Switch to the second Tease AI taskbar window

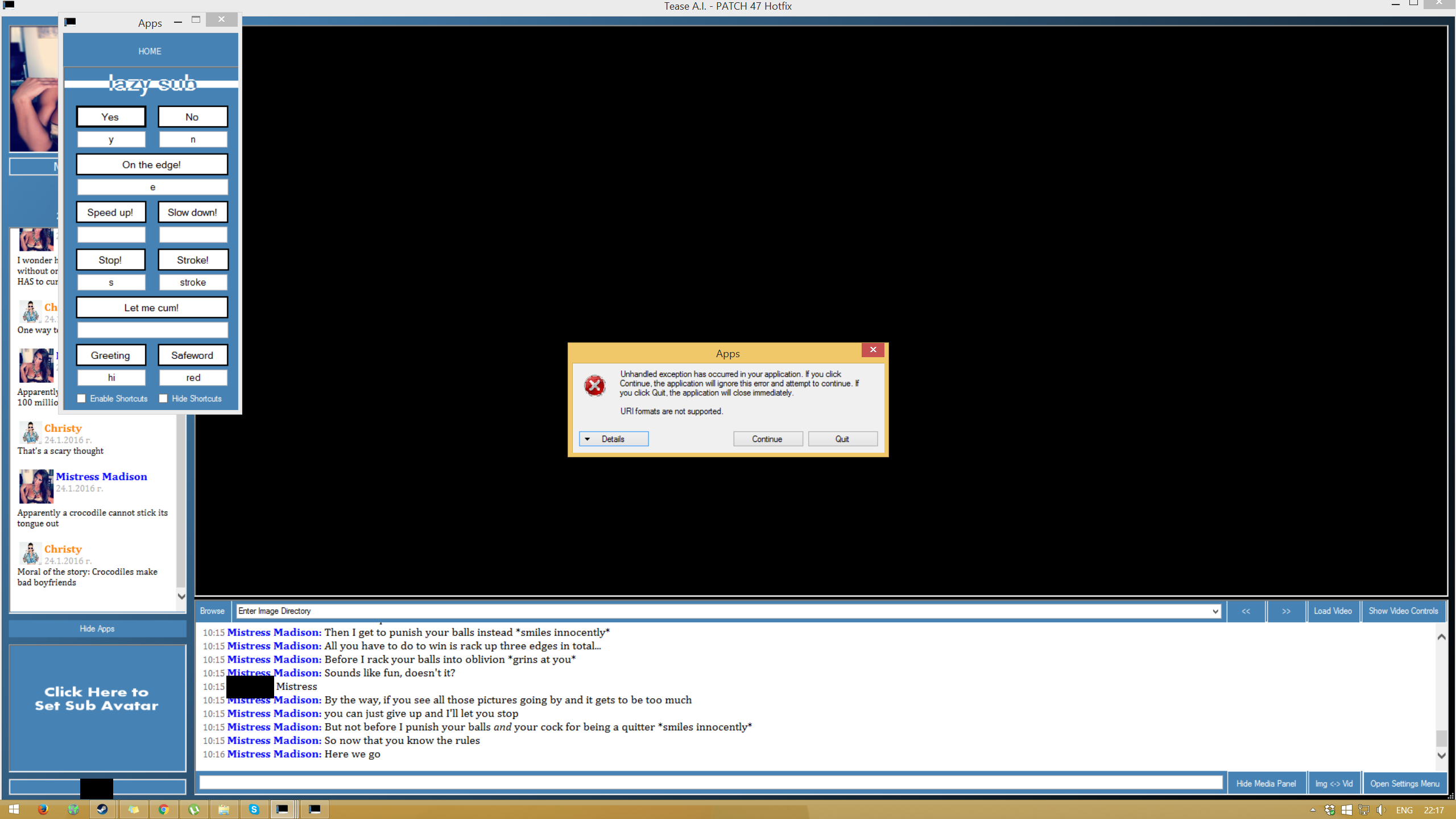point(315,809)
